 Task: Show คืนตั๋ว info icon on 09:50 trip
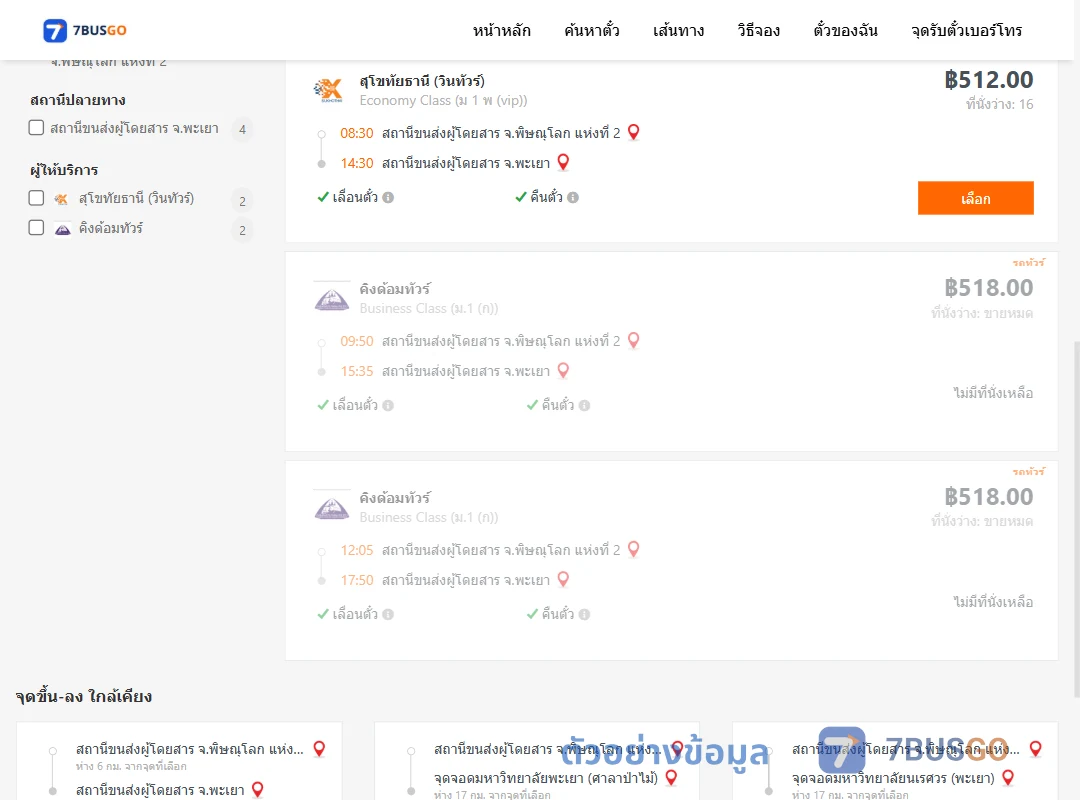585,406
